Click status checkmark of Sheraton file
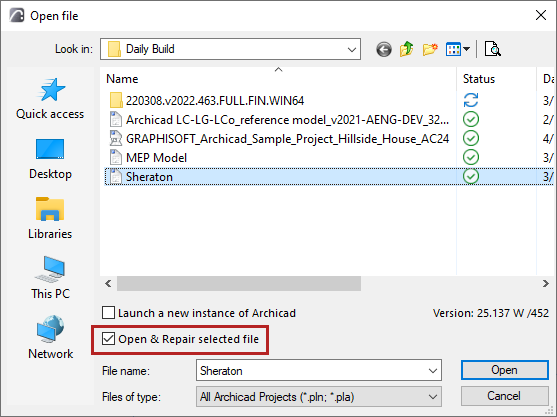The width and height of the screenshot is (557, 417). (471, 177)
